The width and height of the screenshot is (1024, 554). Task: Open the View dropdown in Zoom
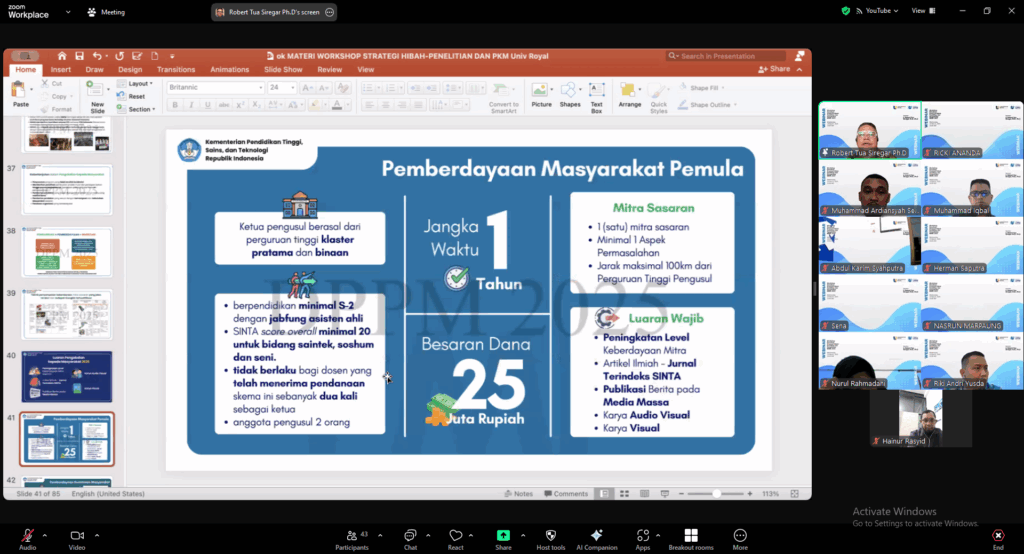click(x=921, y=11)
